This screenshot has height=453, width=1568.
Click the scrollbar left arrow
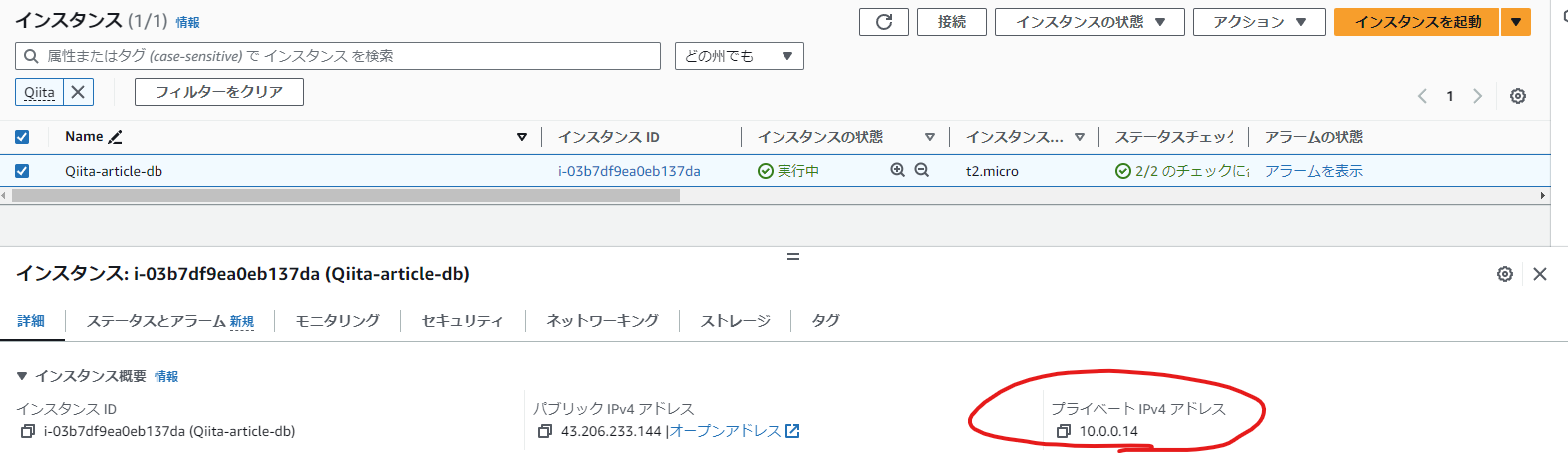click(4, 196)
